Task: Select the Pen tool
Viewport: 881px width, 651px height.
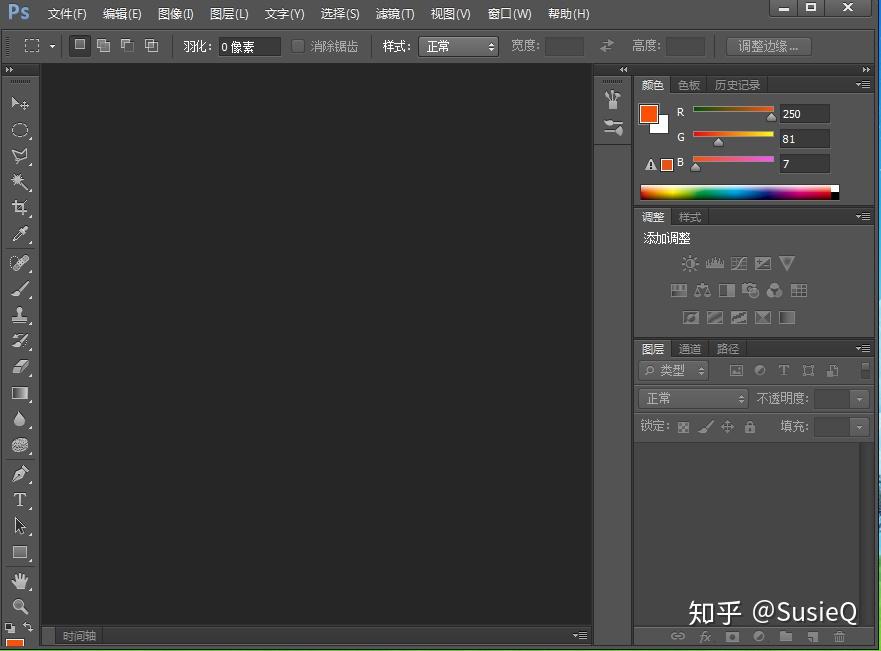Action: [20, 474]
